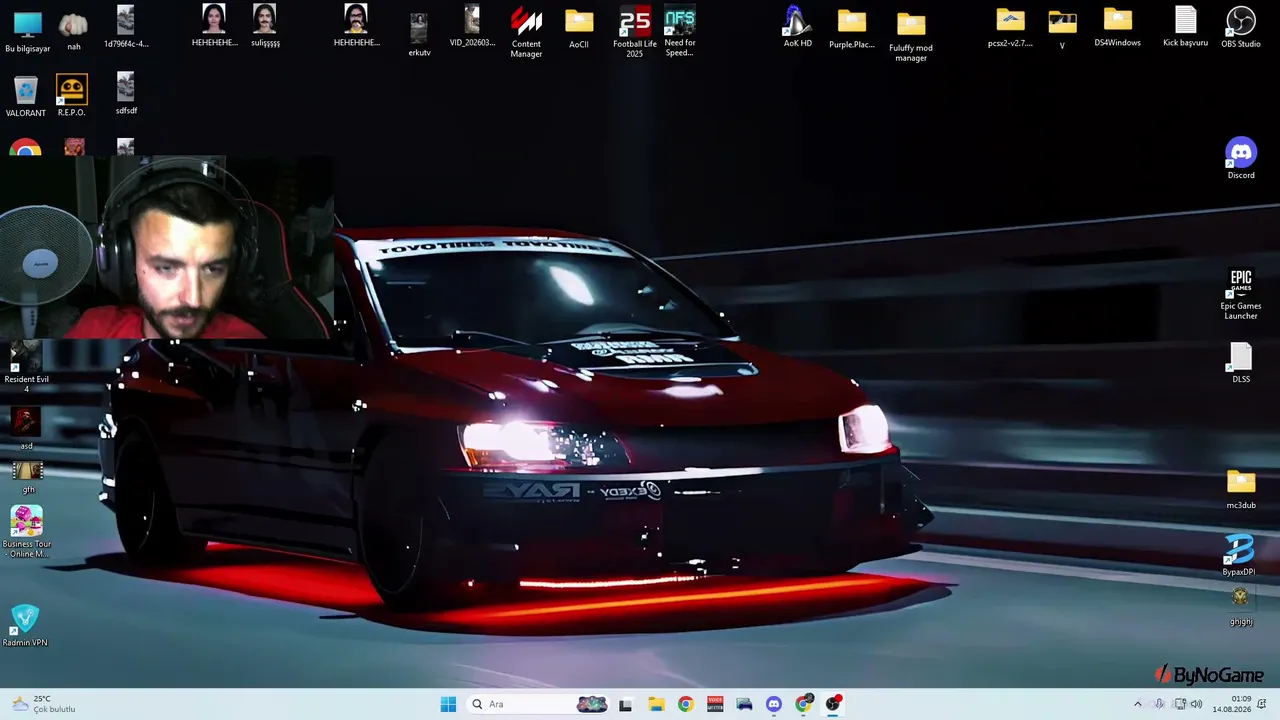Launch Radmin VPN desktop shortcut

25,626
